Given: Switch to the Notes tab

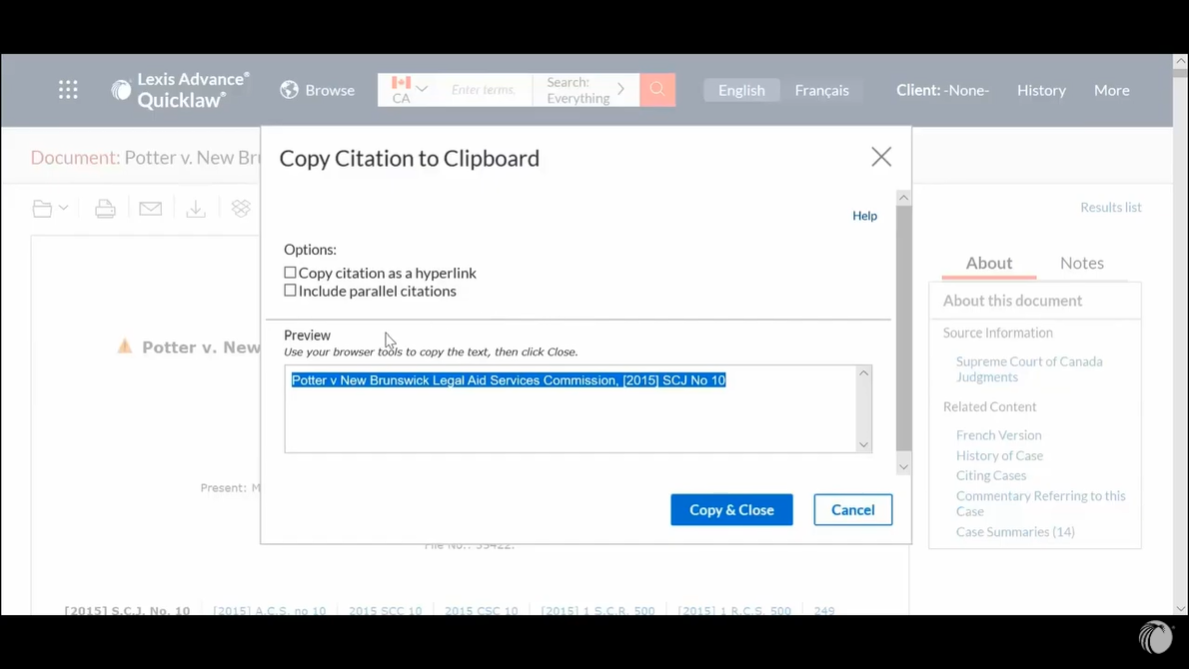Looking at the screenshot, I should 1081,262.
